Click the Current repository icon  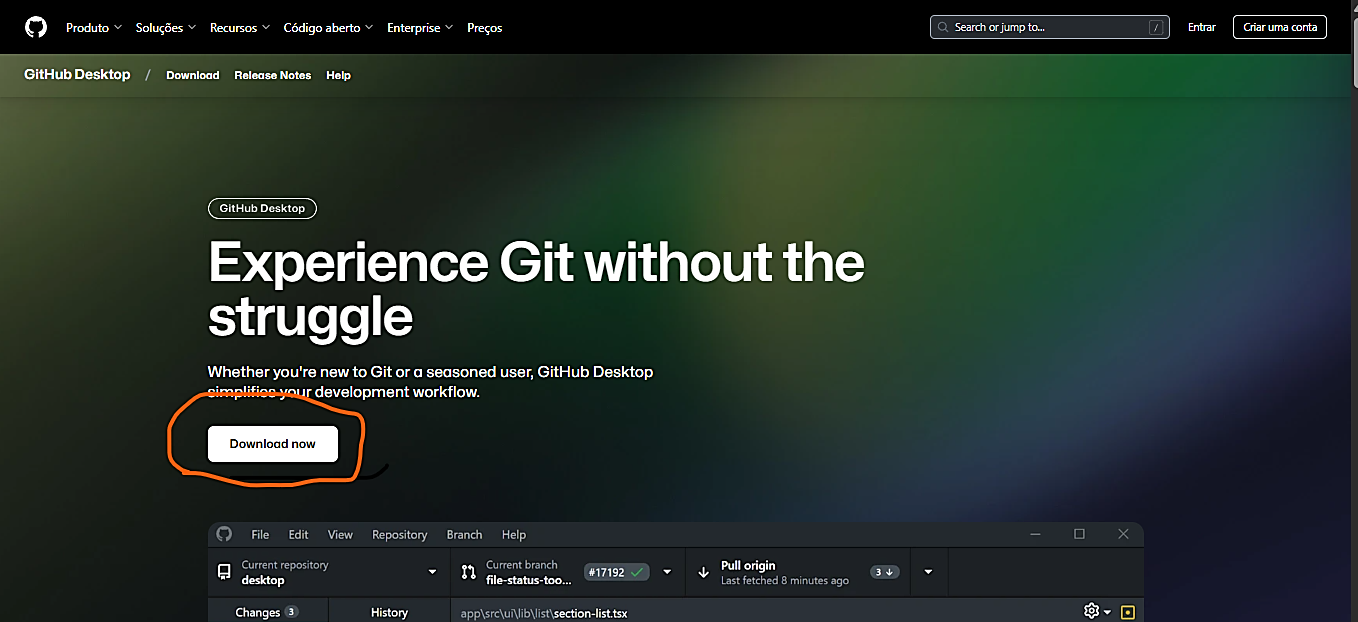224,572
